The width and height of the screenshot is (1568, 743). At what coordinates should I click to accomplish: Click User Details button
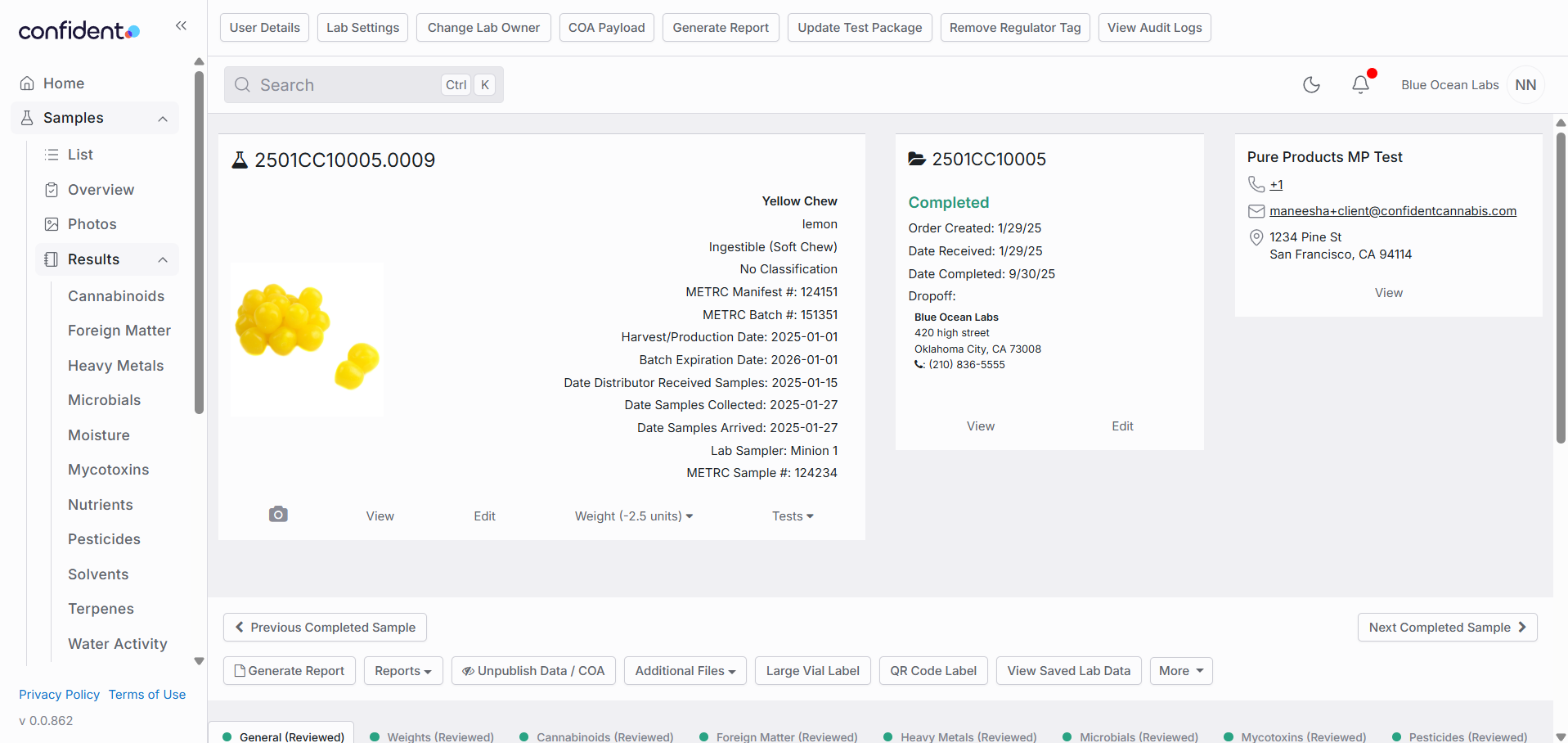pyautogui.click(x=264, y=27)
